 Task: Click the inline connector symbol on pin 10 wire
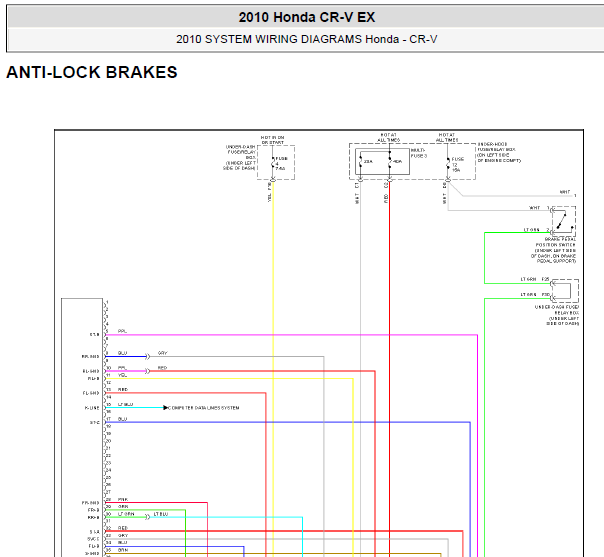pyautogui.click(x=148, y=371)
